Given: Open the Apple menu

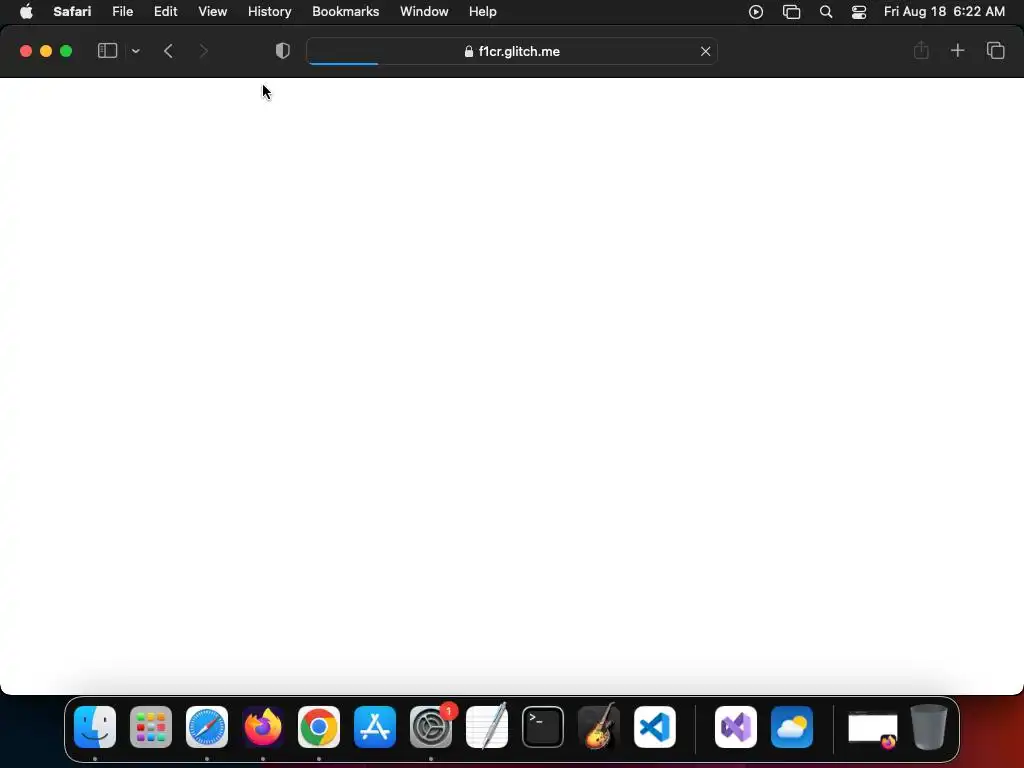Looking at the screenshot, I should pos(26,11).
